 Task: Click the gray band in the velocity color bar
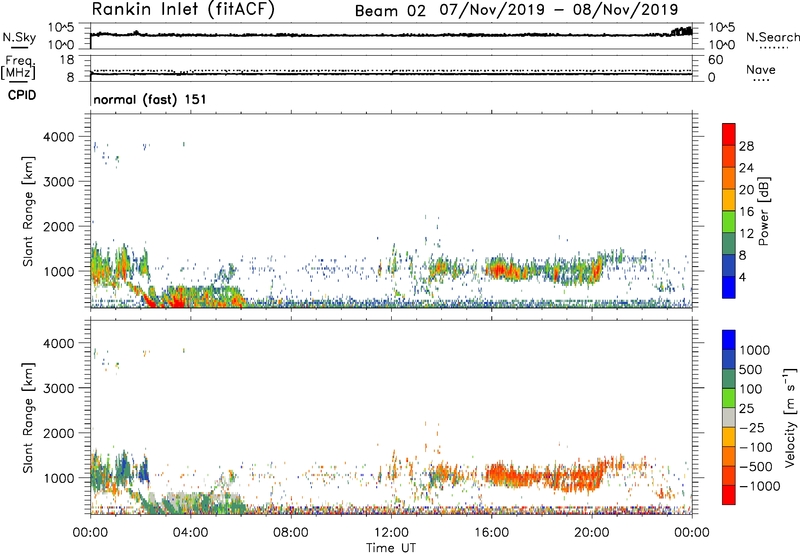tap(729, 417)
